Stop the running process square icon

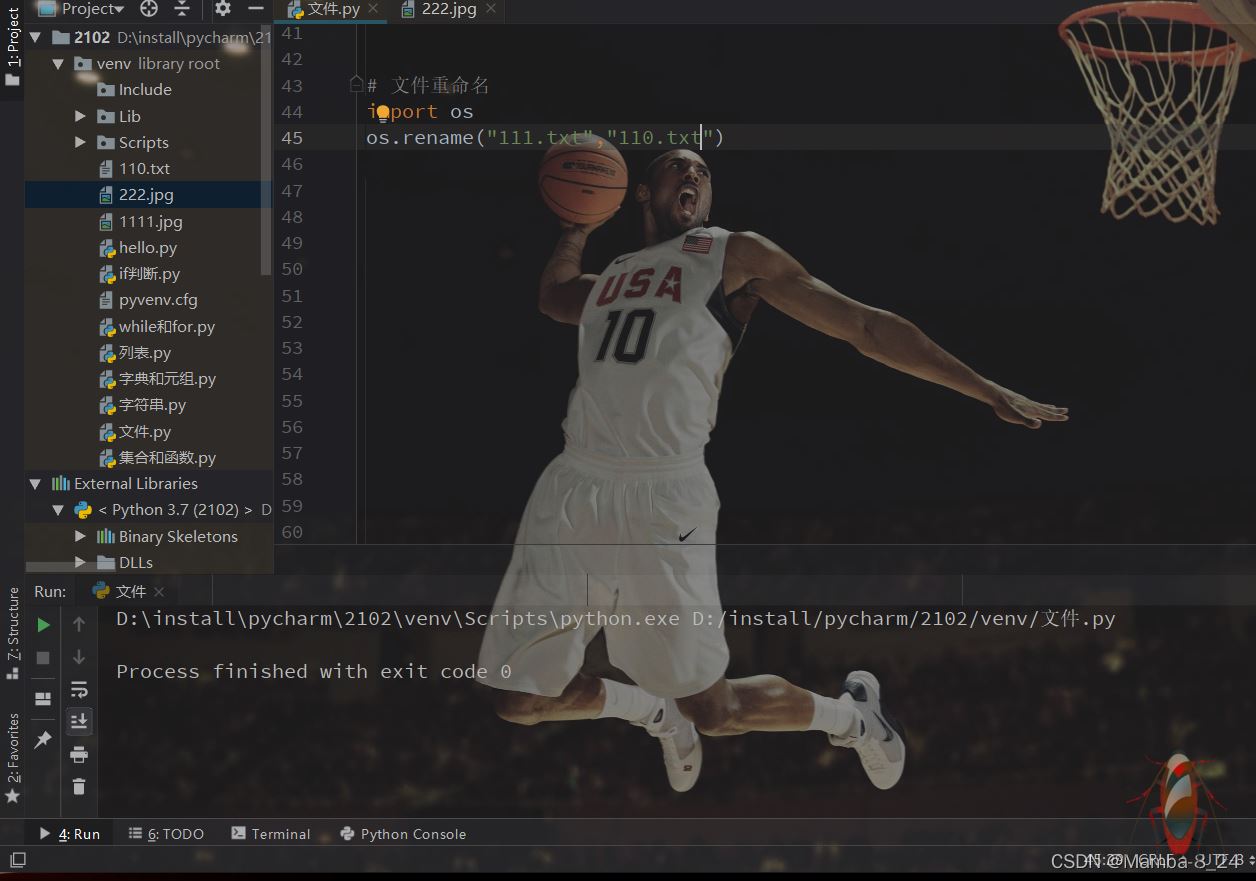(43, 658)
